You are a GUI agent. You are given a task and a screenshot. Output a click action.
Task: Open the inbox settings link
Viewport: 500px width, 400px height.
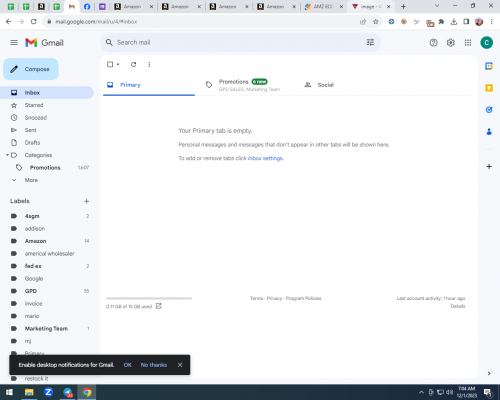pyautogui.click(x=265, y=158)
